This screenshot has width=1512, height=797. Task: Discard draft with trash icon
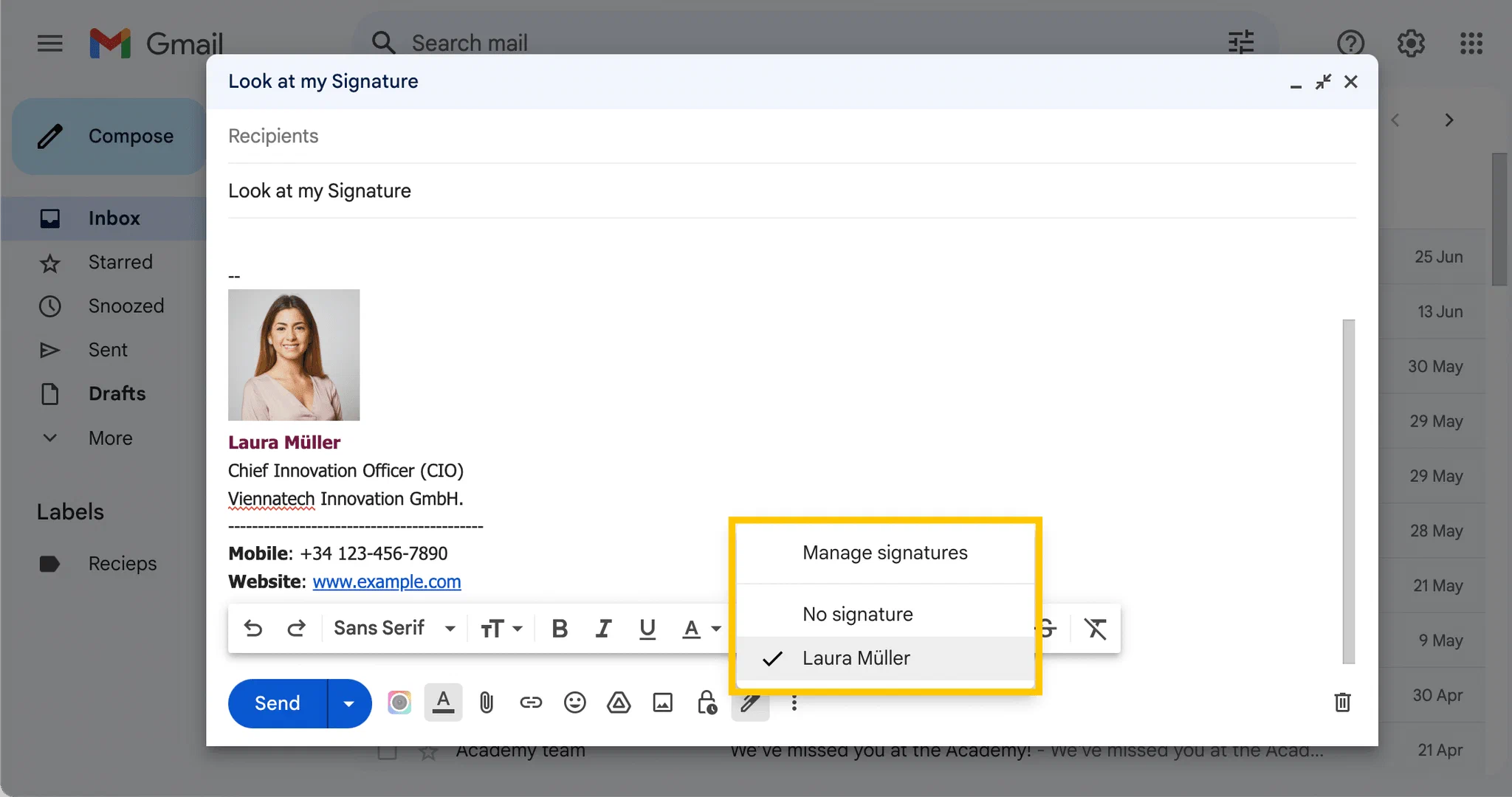coord(1342,703)
